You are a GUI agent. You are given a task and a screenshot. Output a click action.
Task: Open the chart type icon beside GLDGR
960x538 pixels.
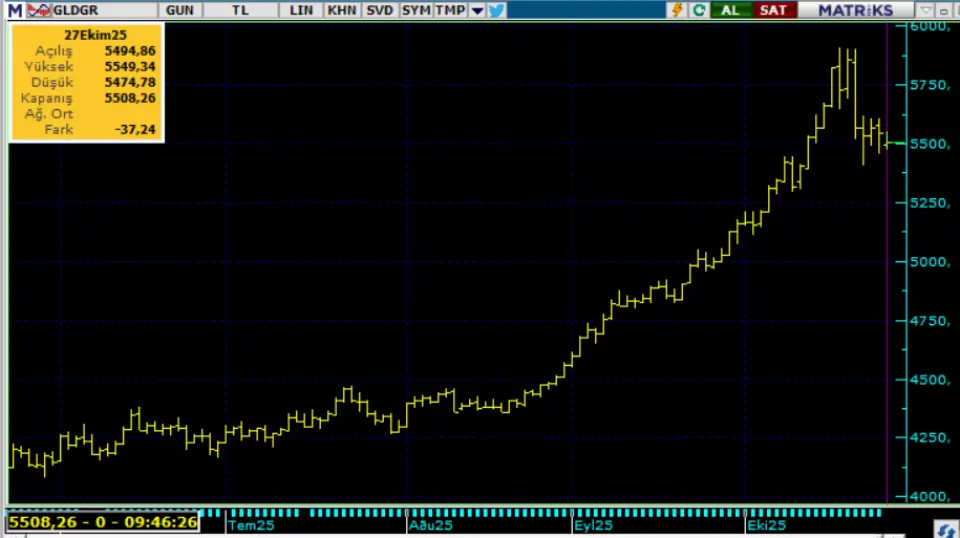pyautogui.click(x=39, y=10)
